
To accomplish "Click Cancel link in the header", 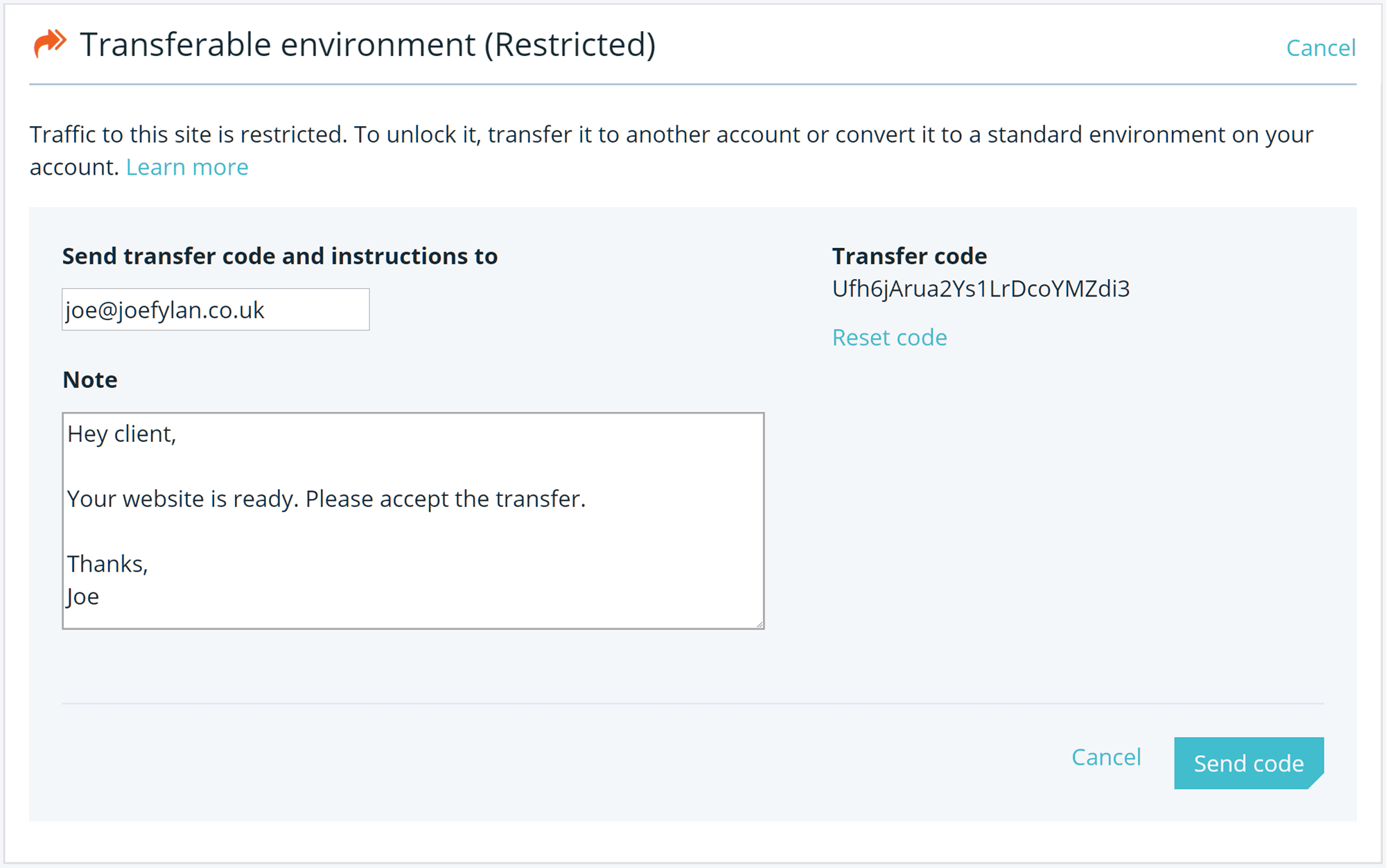I will click(1320, 48).
